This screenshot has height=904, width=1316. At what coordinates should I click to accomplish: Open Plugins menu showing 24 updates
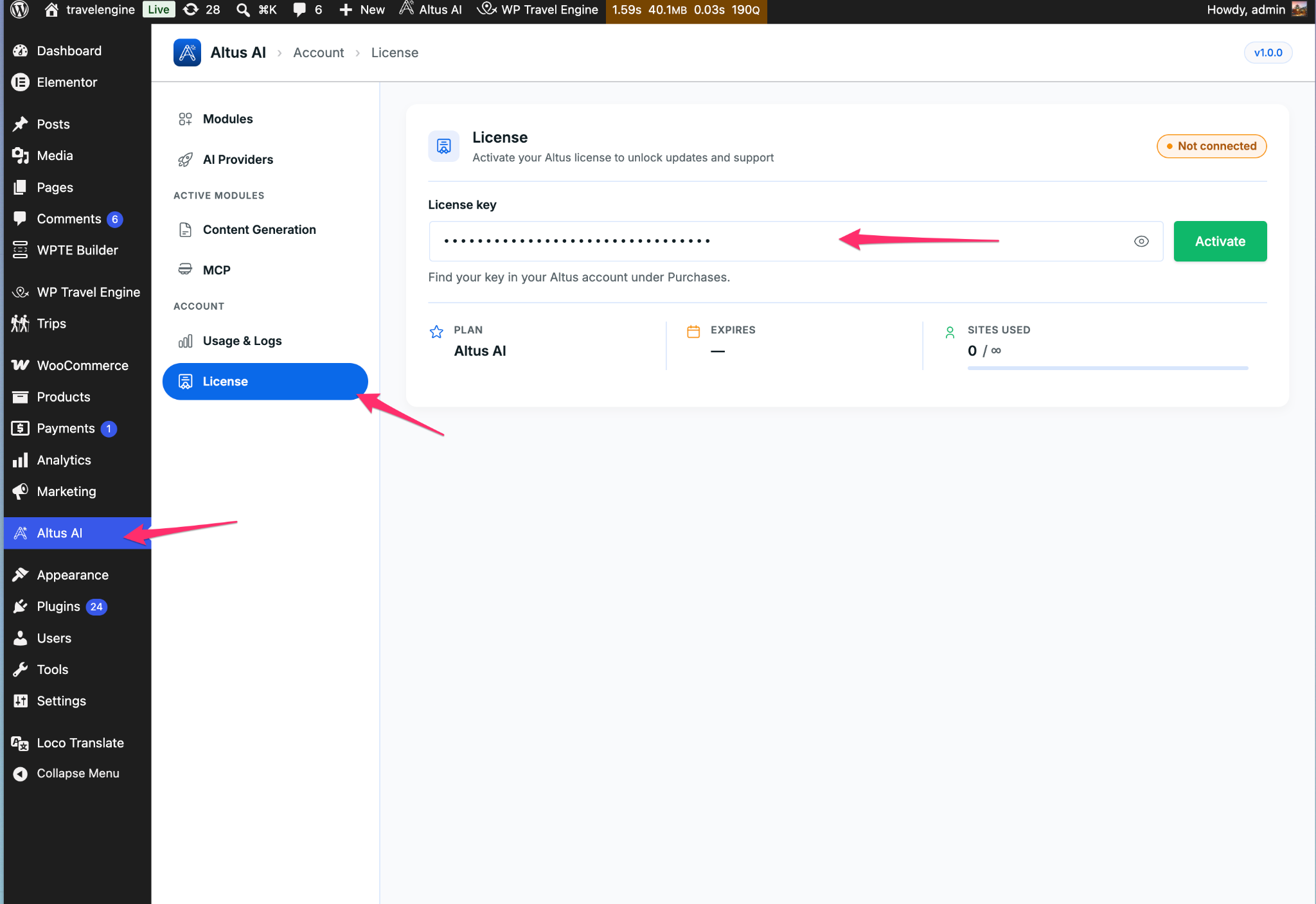[x=77, y=606]
